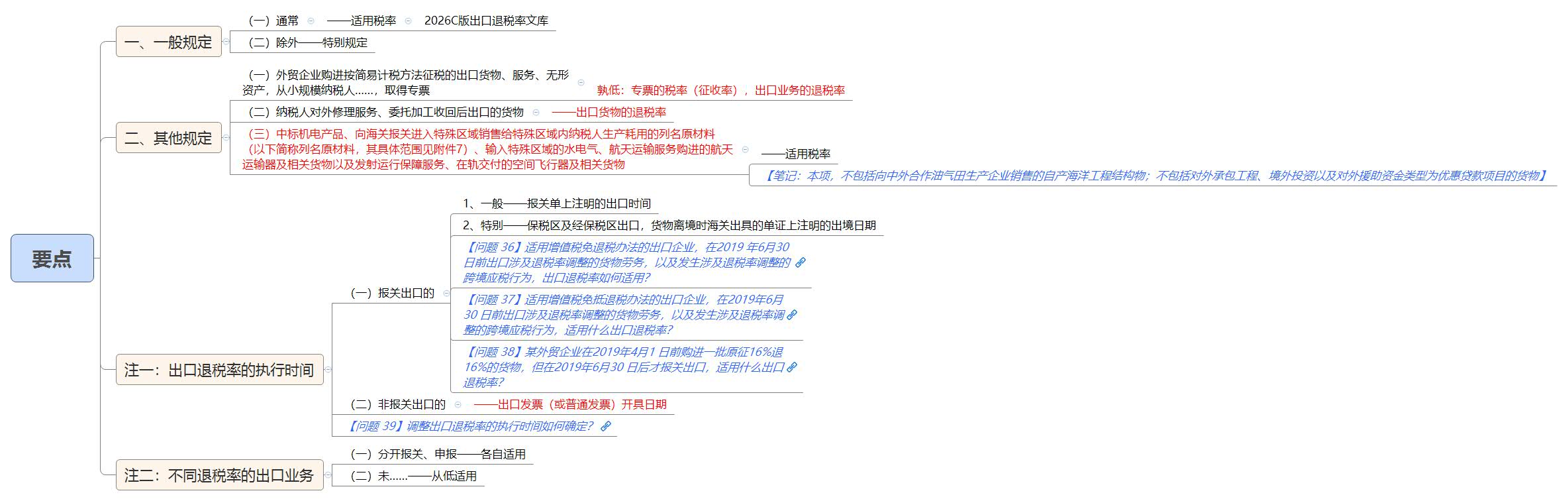Select the (二)除外——特别规定 node

[305, 42]
